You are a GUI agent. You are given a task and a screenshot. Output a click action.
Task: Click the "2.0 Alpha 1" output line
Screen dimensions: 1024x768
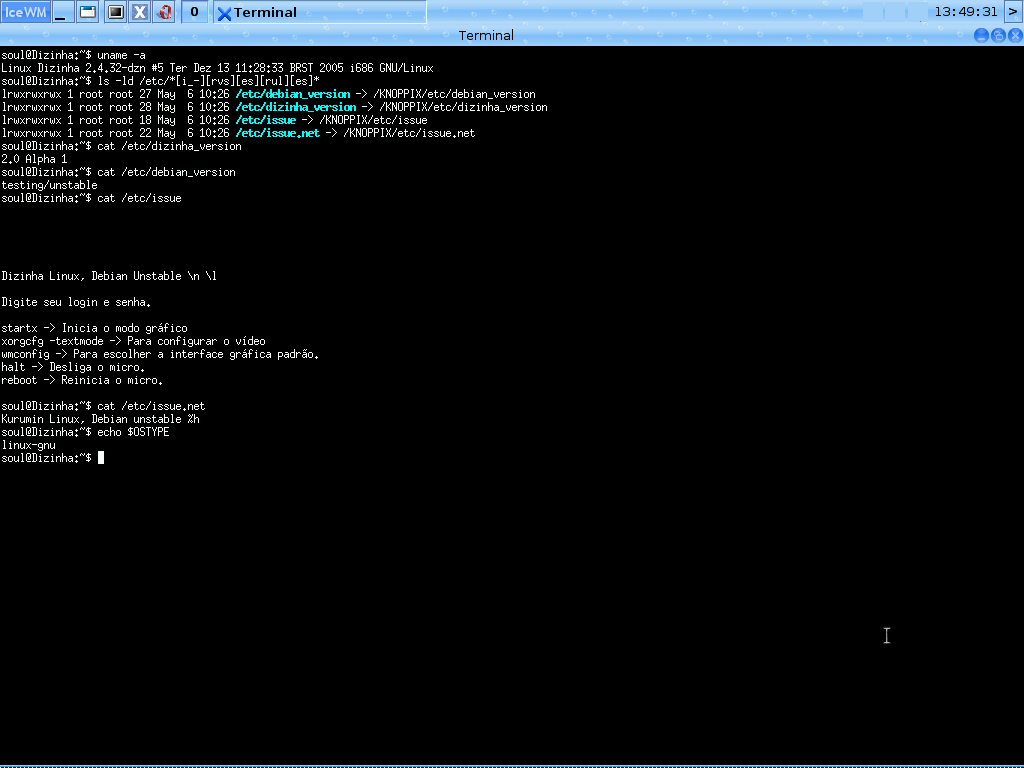tap(34, 159)
